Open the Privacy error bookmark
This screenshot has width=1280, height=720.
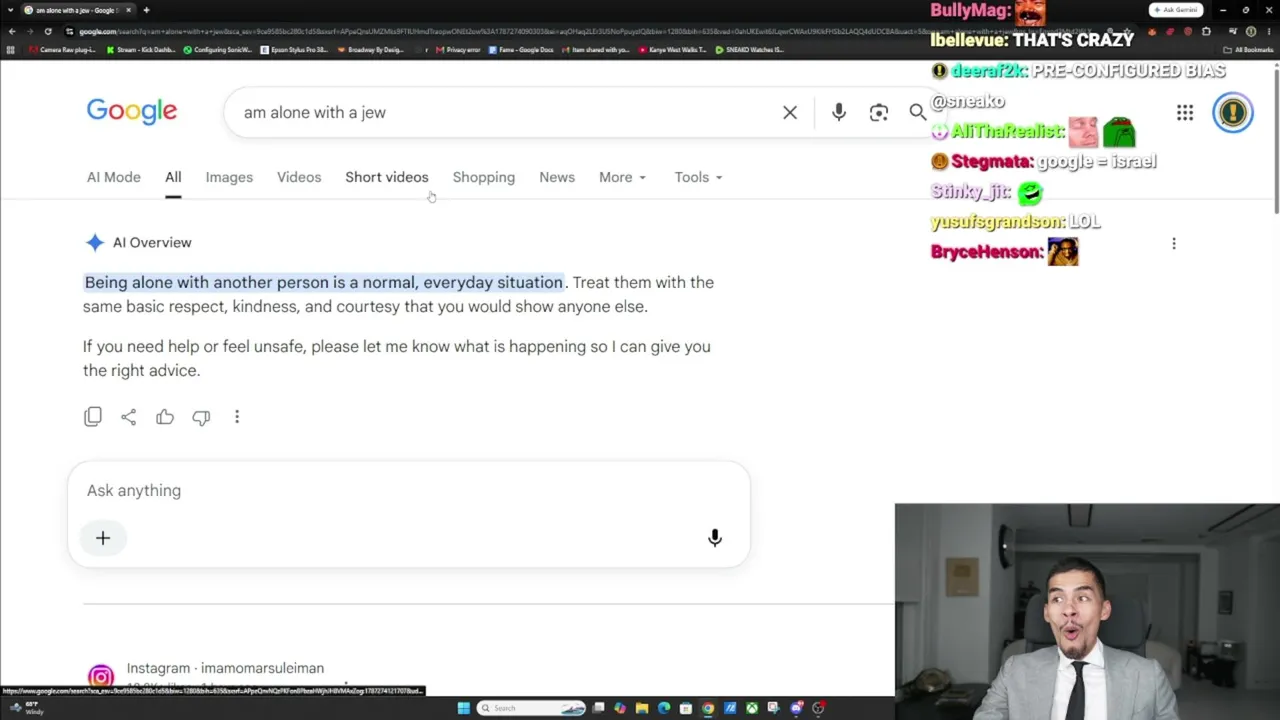tap(458, 49)
